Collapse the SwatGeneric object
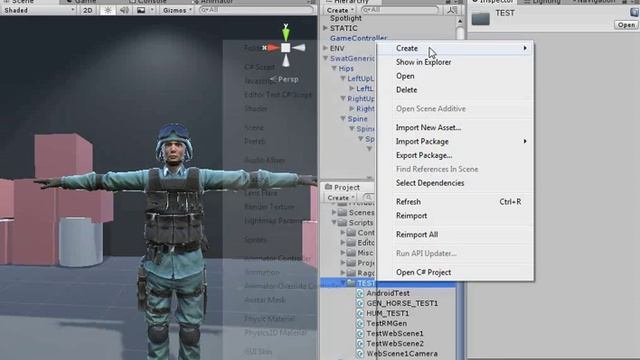Screen dimensions: 640x360 click(x=325, y=58)
